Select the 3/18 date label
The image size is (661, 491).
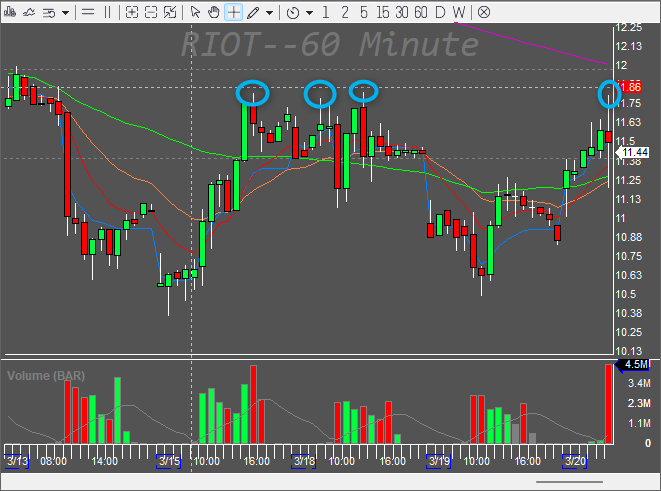(304, 461)
